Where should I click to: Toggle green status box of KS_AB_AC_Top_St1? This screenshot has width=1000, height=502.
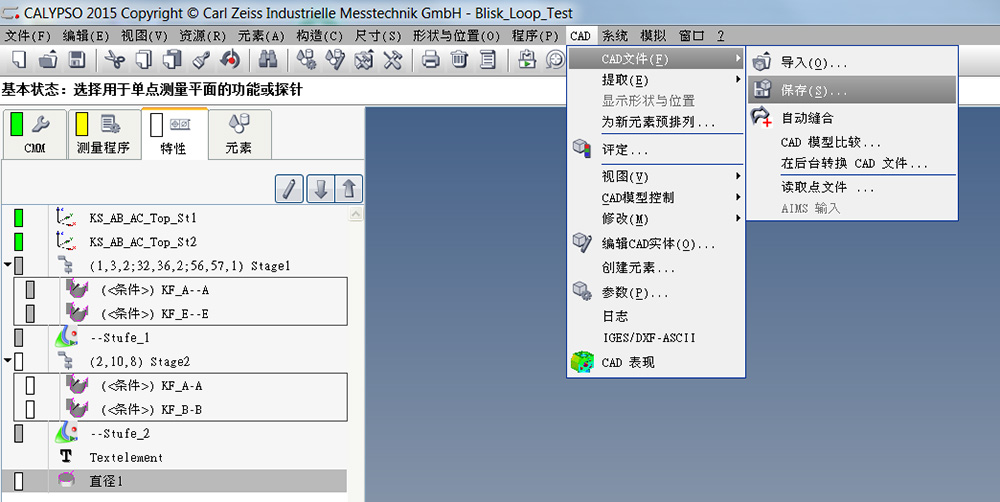pyautogui.click(x=18, y=218)
